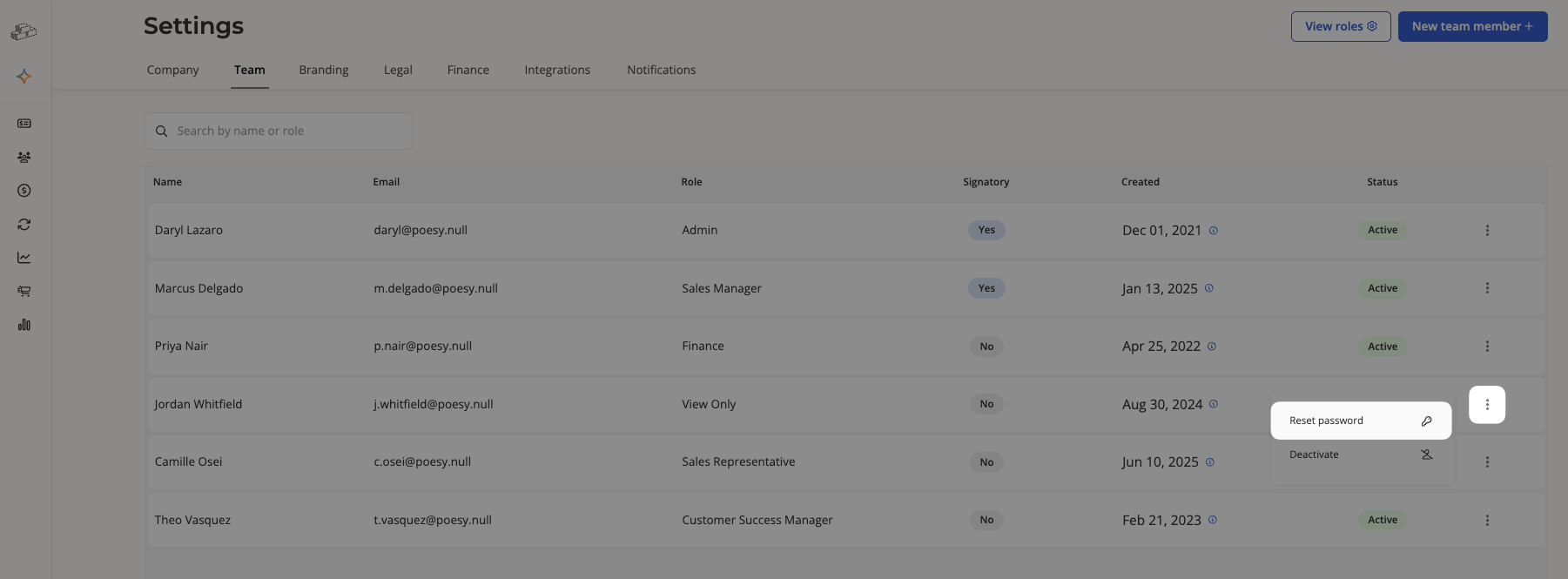Open three-dot menu for Theo Vasquez

[1487, 520]
